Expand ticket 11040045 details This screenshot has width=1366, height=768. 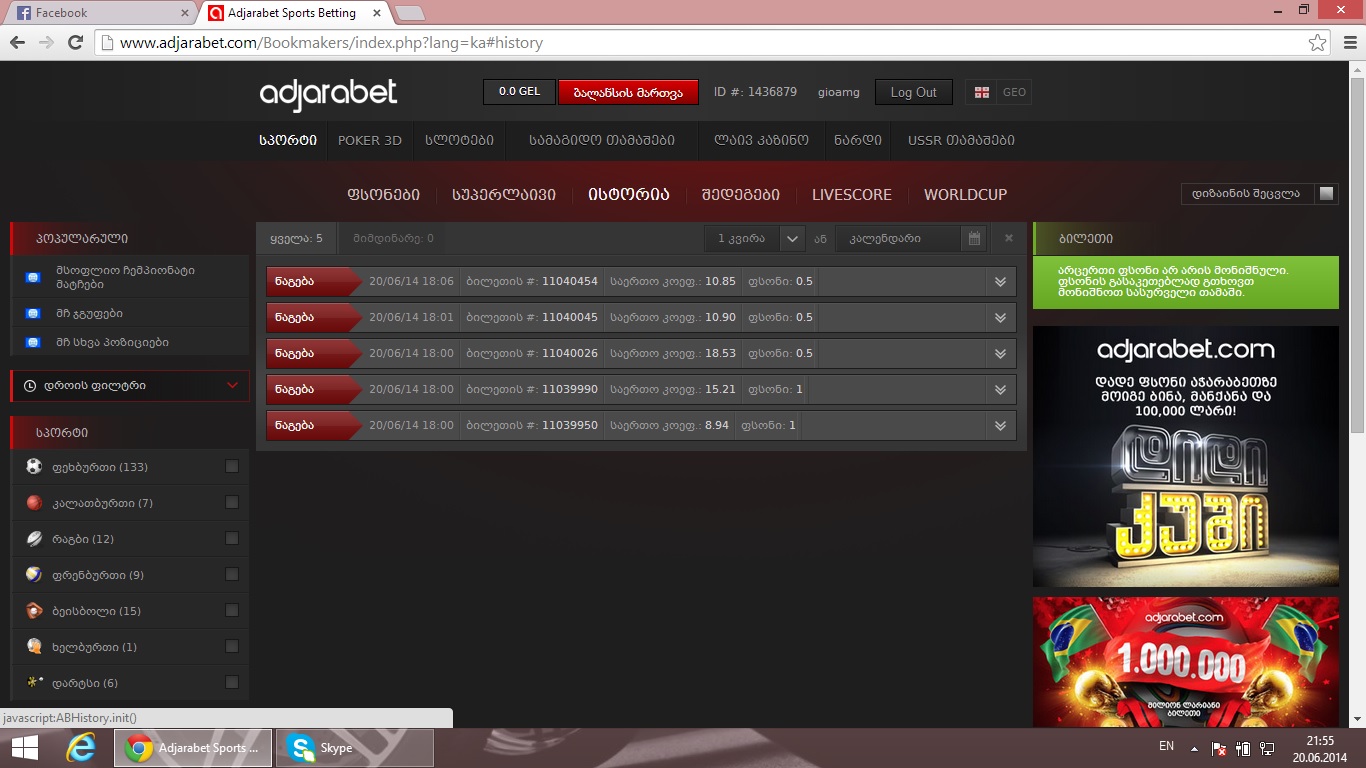1000,318
